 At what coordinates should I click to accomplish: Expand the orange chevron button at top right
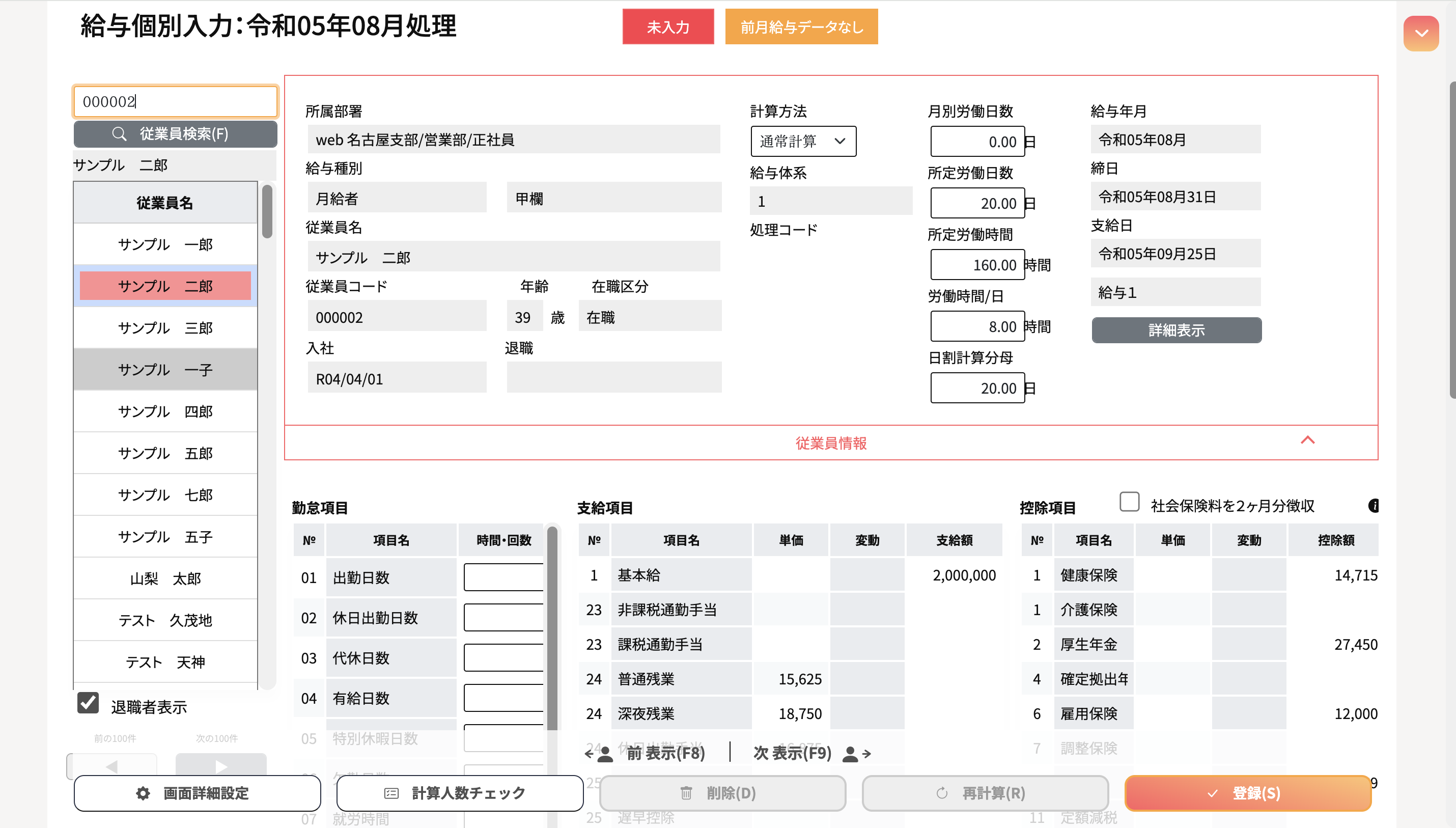tap(1421, 34)
